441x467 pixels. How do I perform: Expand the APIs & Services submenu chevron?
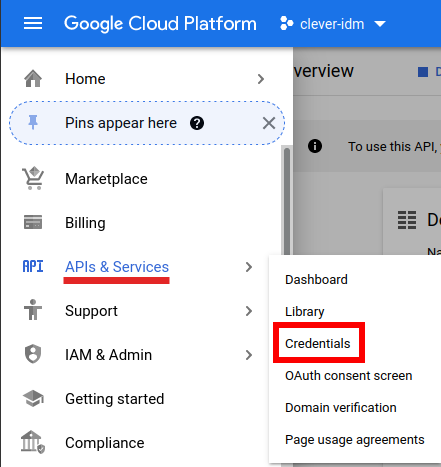pyautogui.click(x=249, y=267)
